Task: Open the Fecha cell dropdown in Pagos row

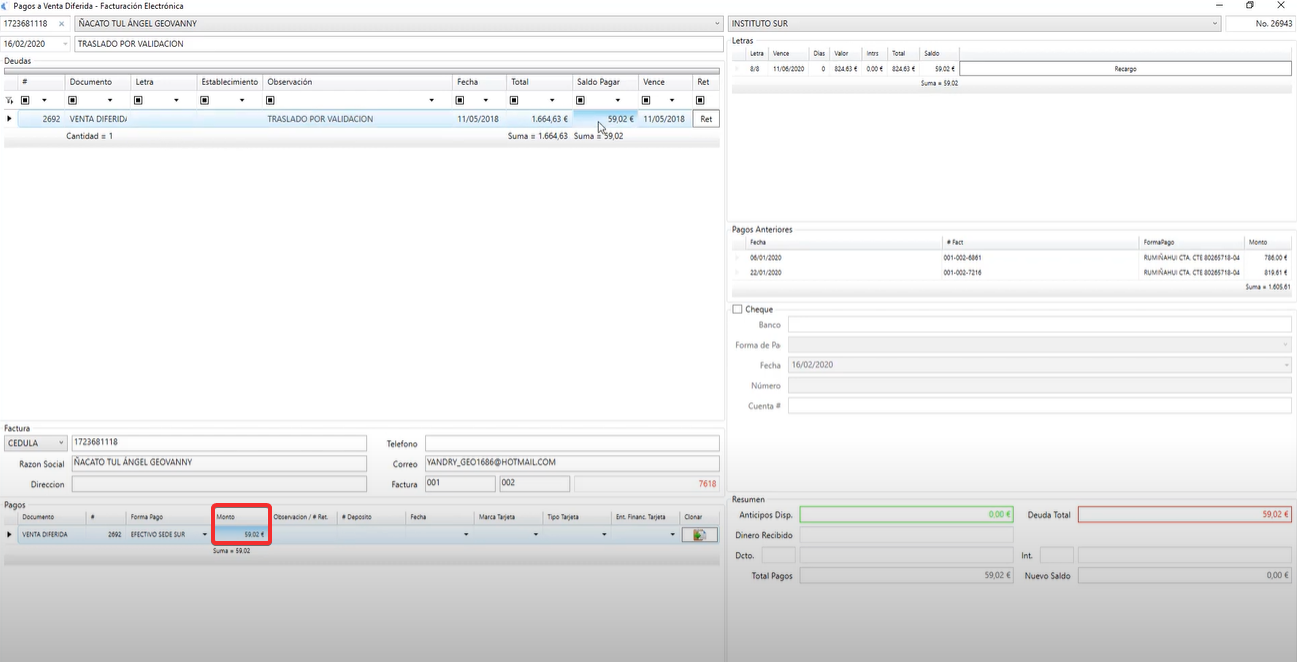Action: click(x=466, y=535)
